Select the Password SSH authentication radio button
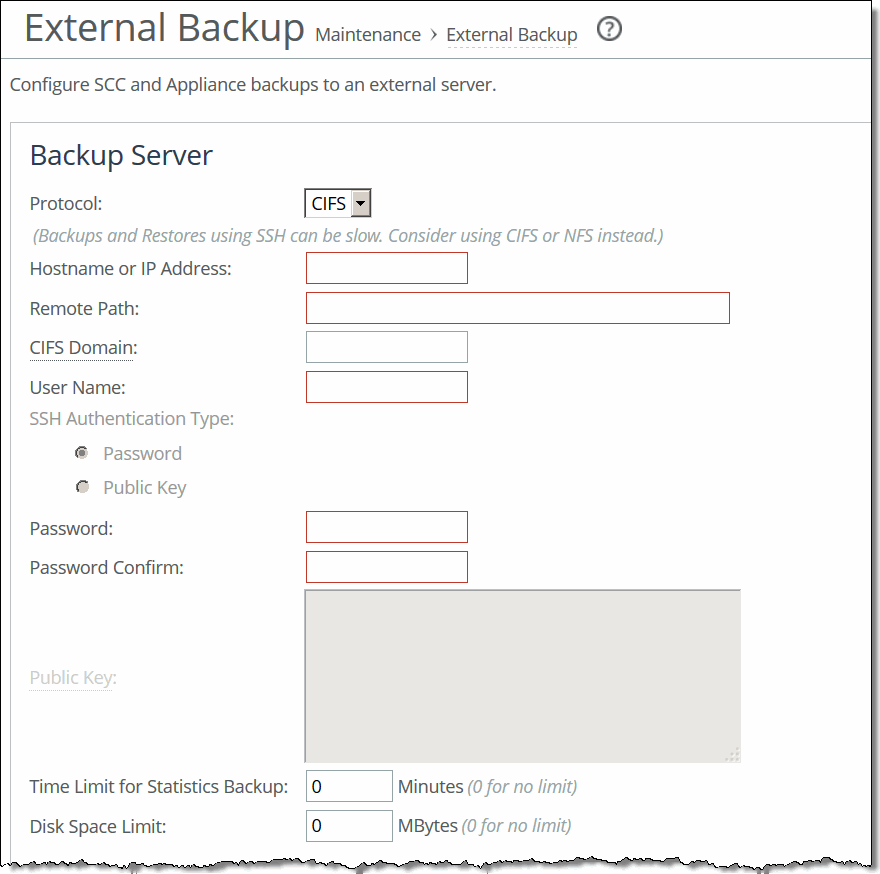 pos(82,452)
